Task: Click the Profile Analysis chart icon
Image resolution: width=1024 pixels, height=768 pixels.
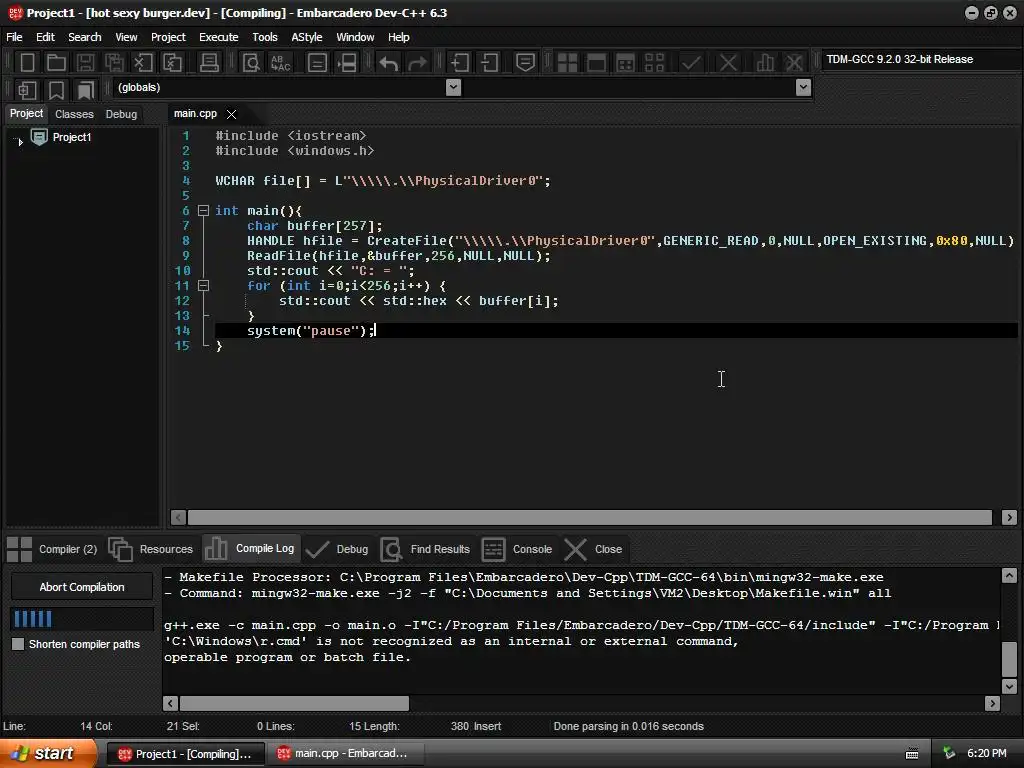Action: pyautogui.click(x=765, y=63)
